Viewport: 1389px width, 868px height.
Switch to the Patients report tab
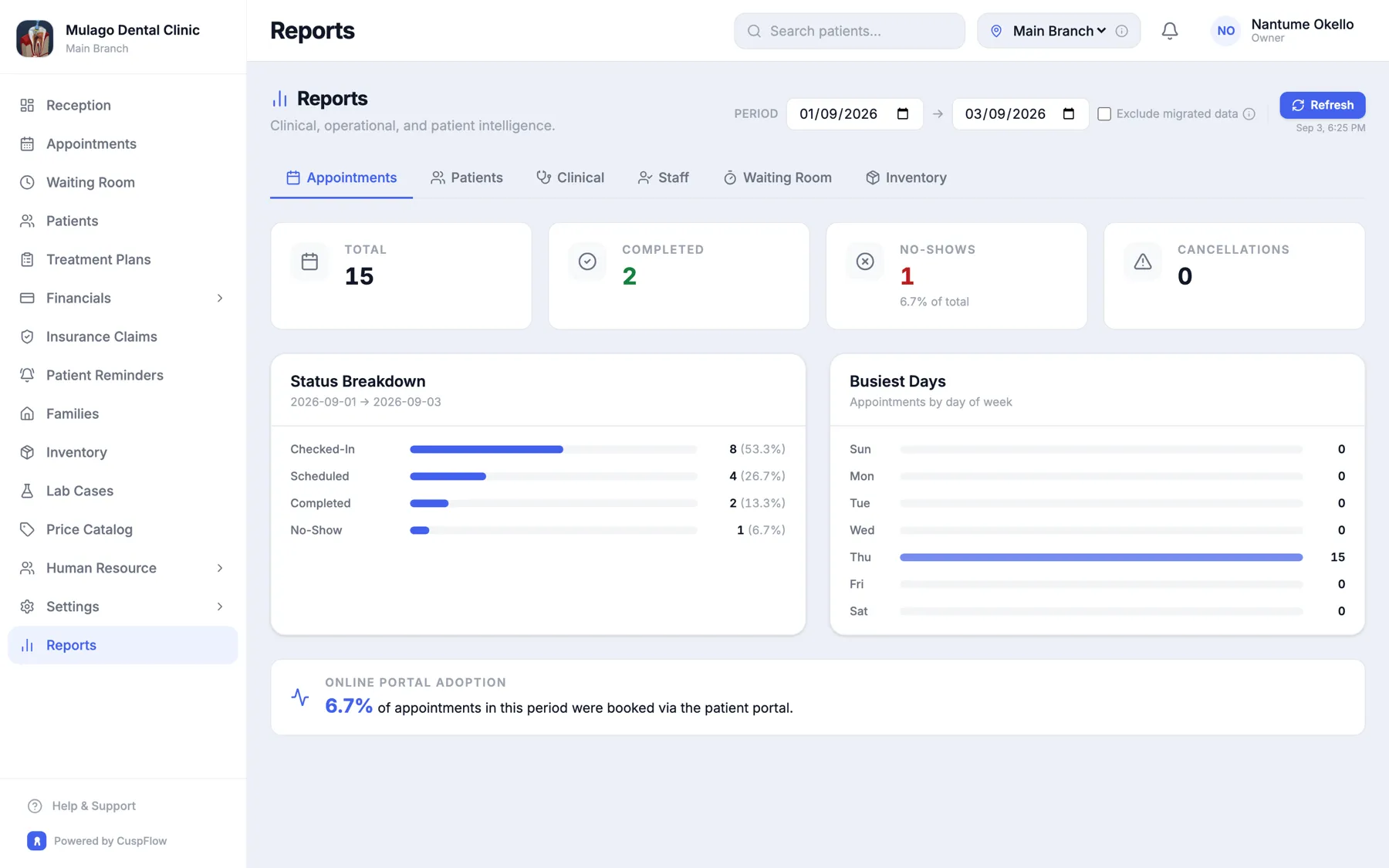click(x=467, y=177)
